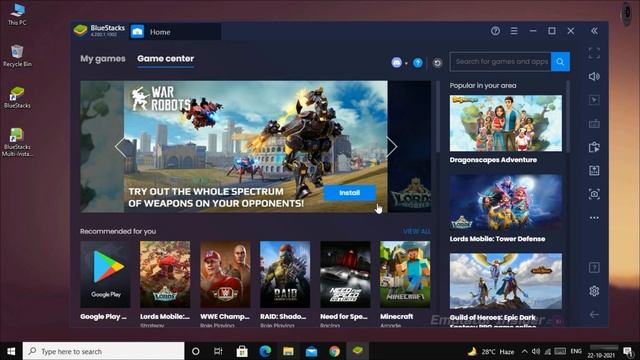Select the Game center tab
The image size is (640, 360).
coord(165,59)
